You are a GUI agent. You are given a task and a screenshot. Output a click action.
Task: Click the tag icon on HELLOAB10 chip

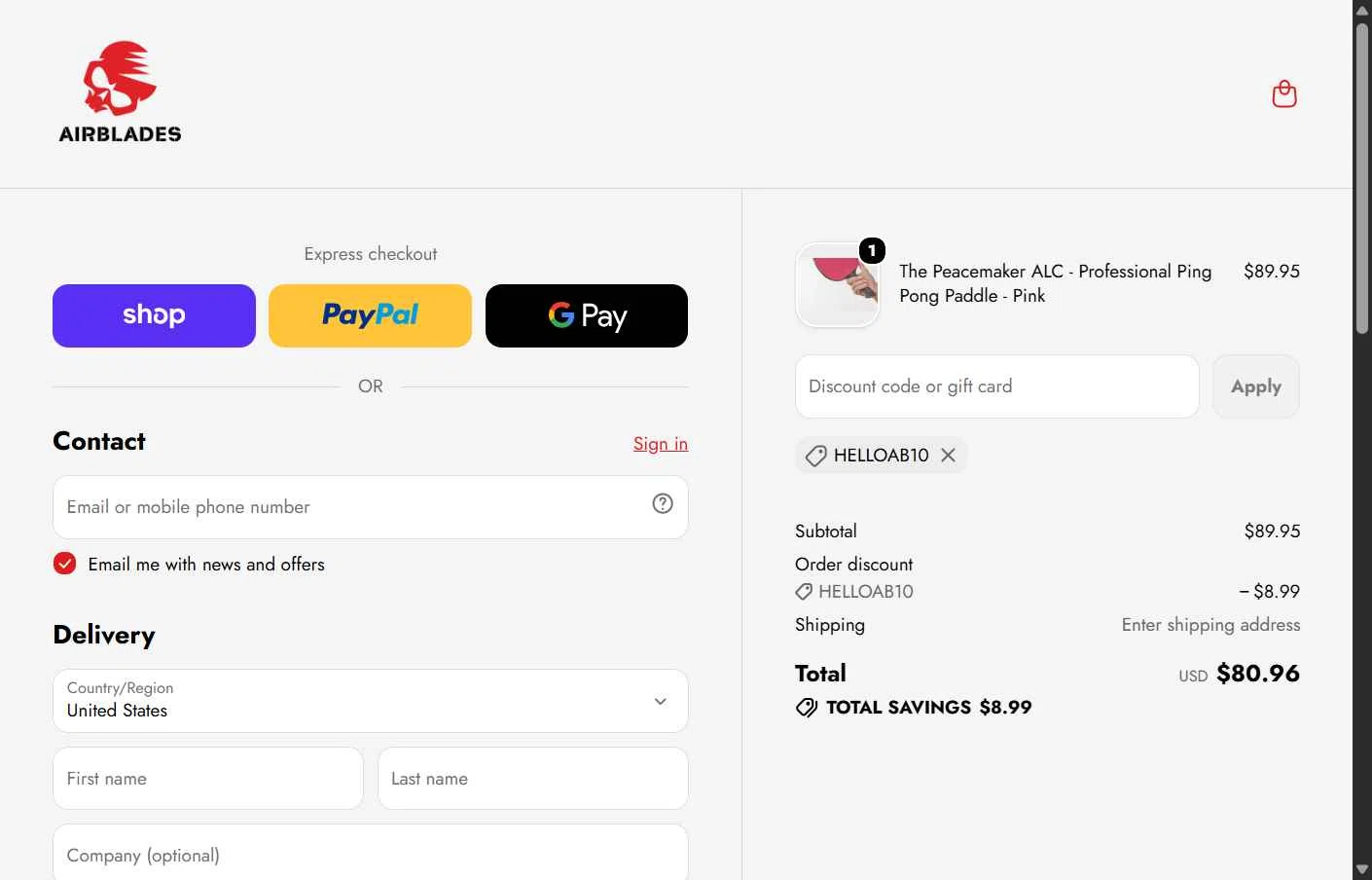point(815,456)
